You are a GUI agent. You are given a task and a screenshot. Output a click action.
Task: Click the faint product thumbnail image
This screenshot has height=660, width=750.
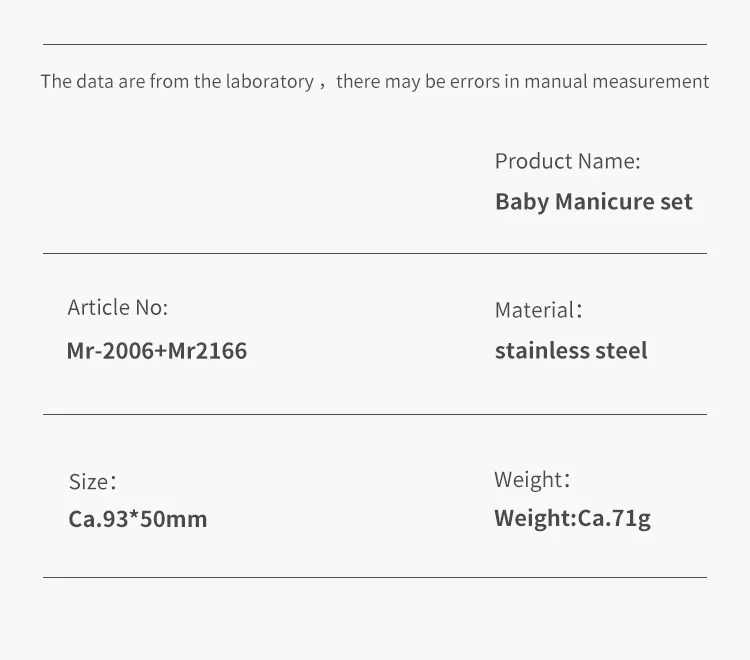pyautogui.click(x=124, y=184)
